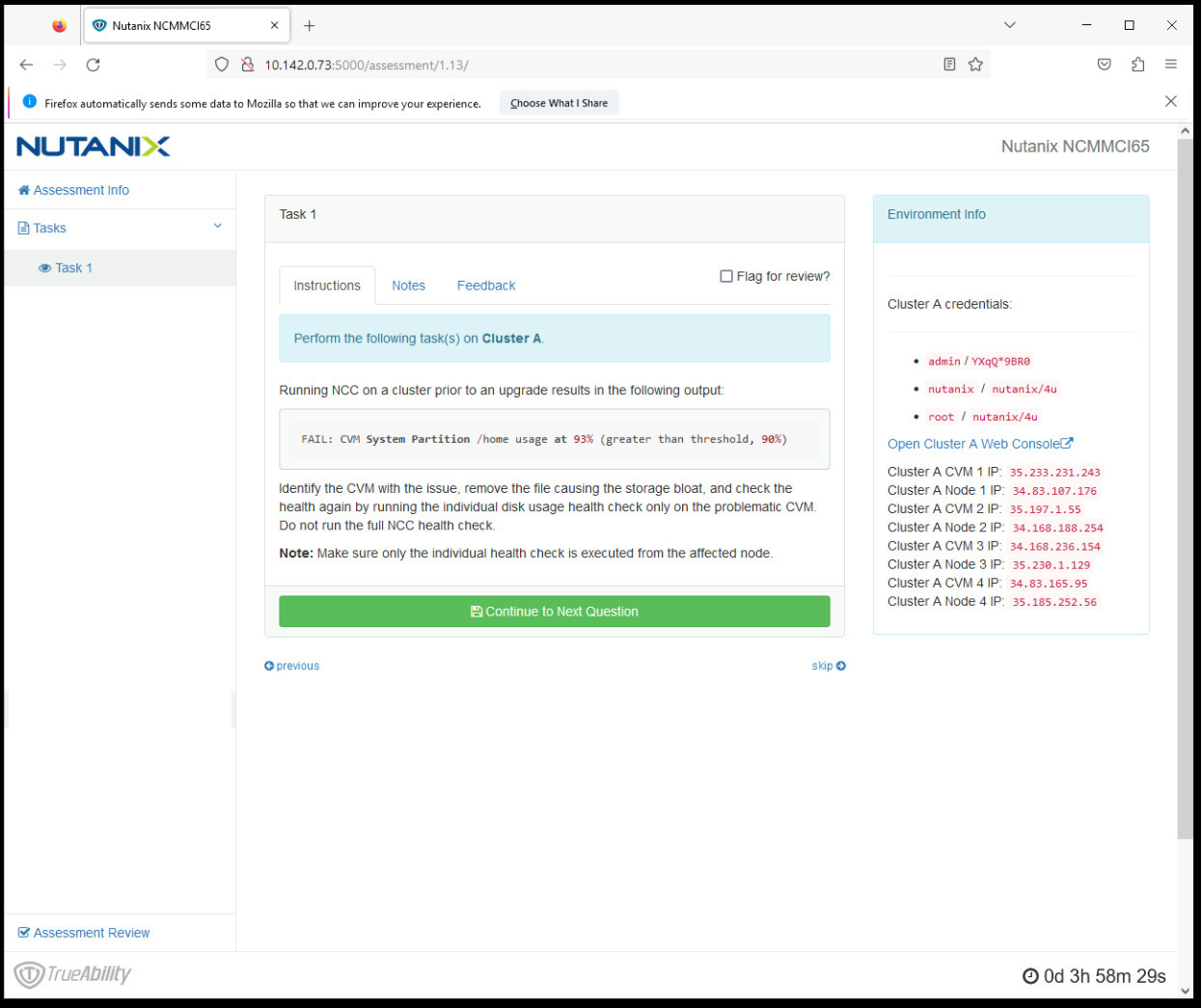This screenshot has width=1201, height=1008.
Task: Click the scrollbar up arrow
Action: (x=1185, y=132)
